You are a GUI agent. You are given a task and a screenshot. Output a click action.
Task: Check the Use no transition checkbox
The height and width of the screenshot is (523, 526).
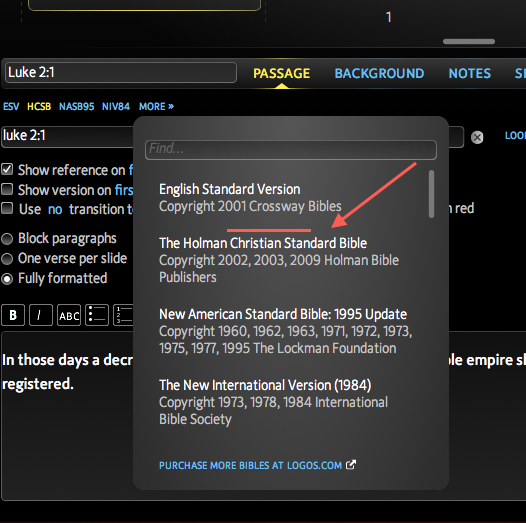tap(7, 208)
